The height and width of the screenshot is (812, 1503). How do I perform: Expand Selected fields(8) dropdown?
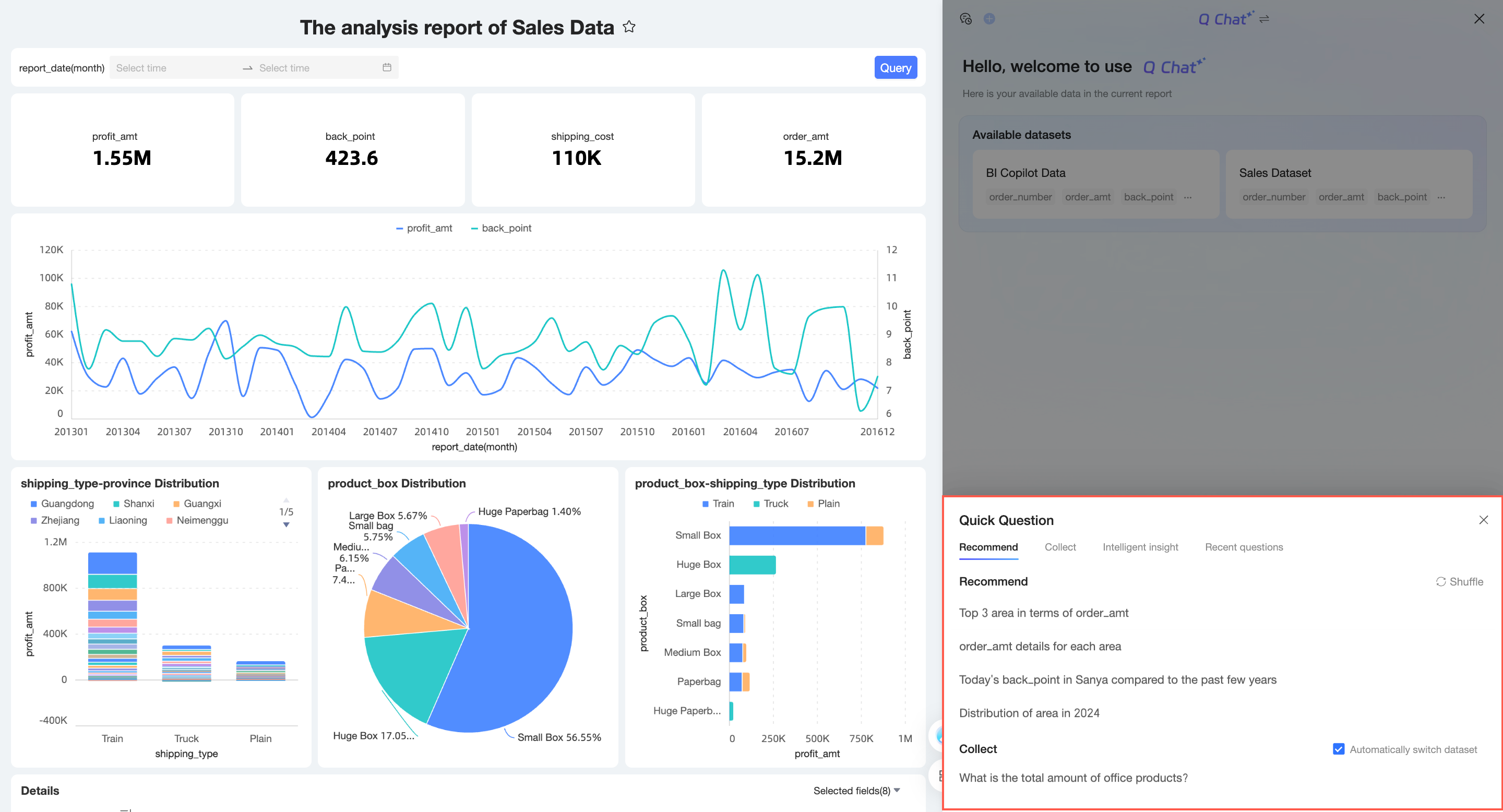click(x=856, y=791)
